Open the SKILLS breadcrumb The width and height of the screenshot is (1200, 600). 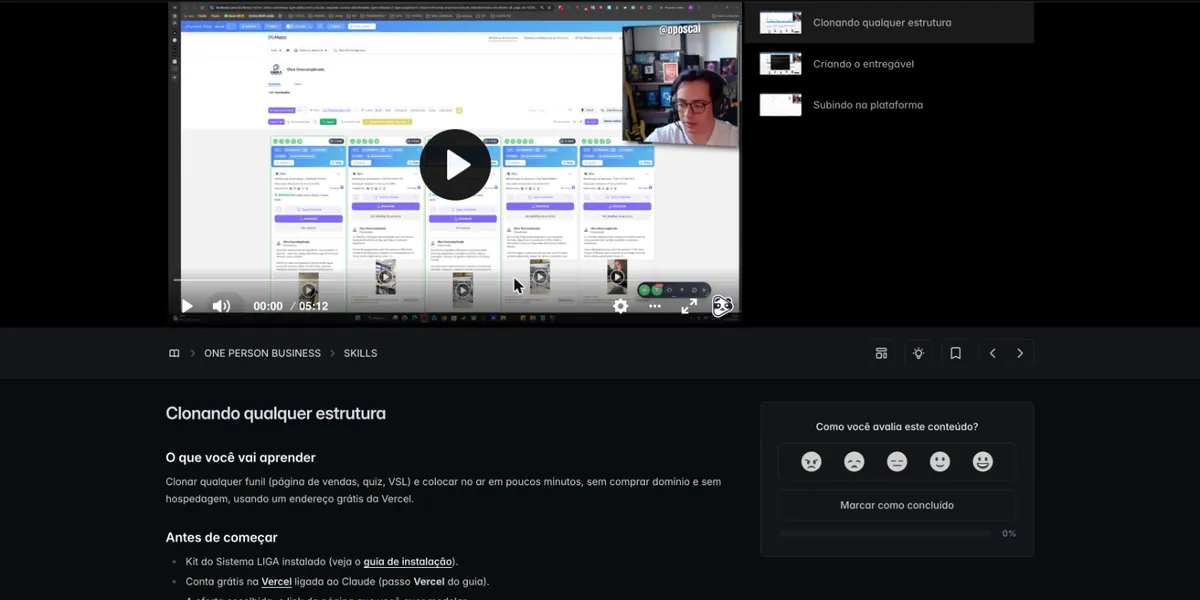360,353
